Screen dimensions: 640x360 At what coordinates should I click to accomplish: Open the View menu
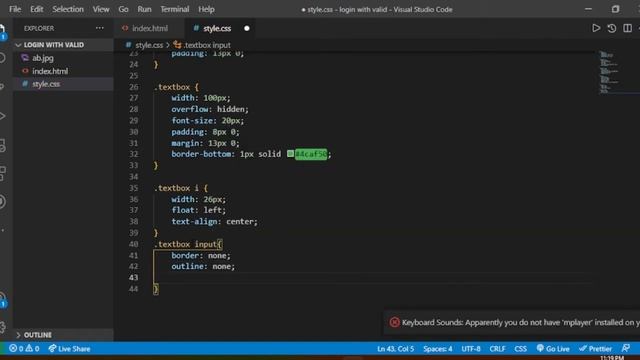pyautogui.click(x=100, y=9)
